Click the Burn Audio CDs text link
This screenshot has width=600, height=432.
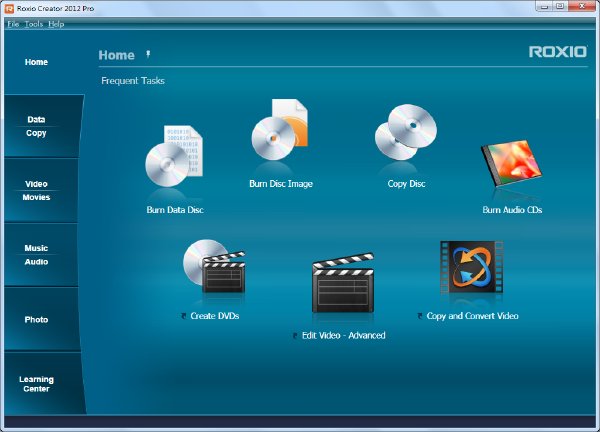coord(512,210)
